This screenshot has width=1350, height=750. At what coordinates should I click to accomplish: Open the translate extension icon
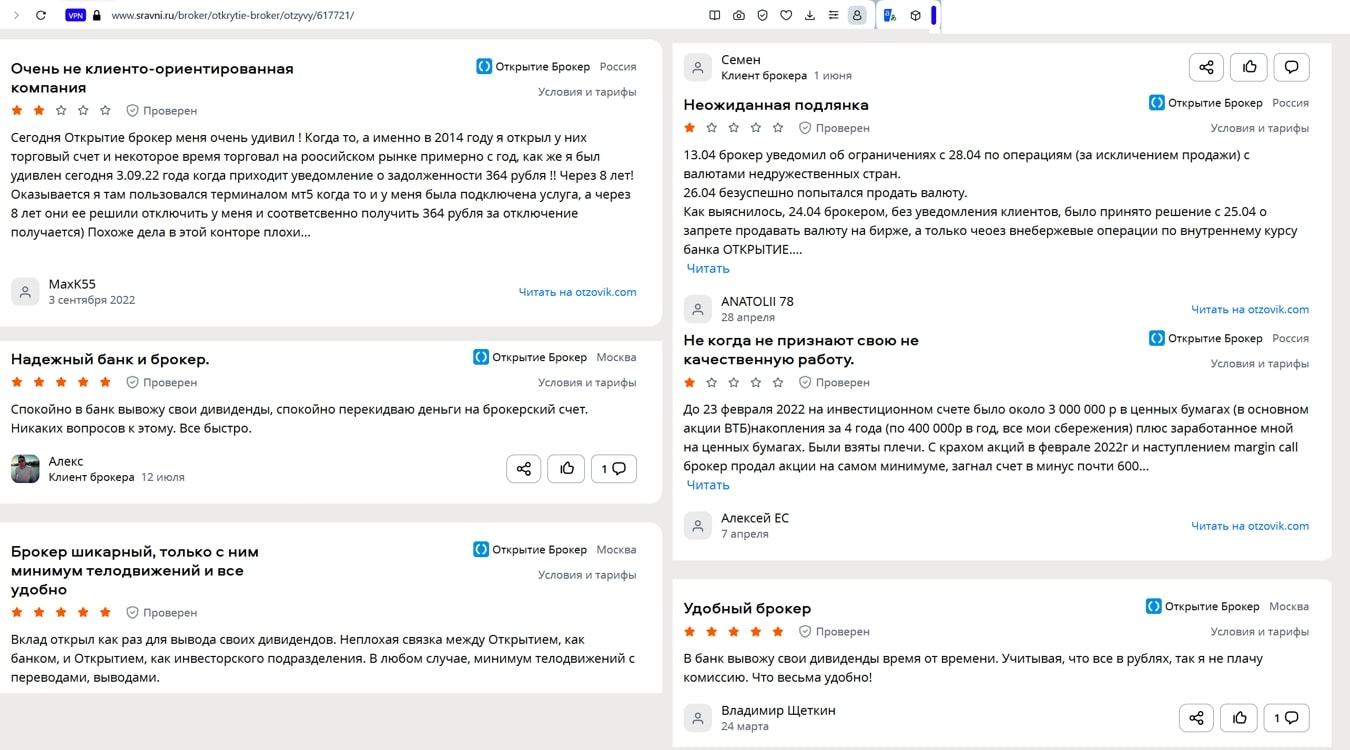click(x=889, y=15)
